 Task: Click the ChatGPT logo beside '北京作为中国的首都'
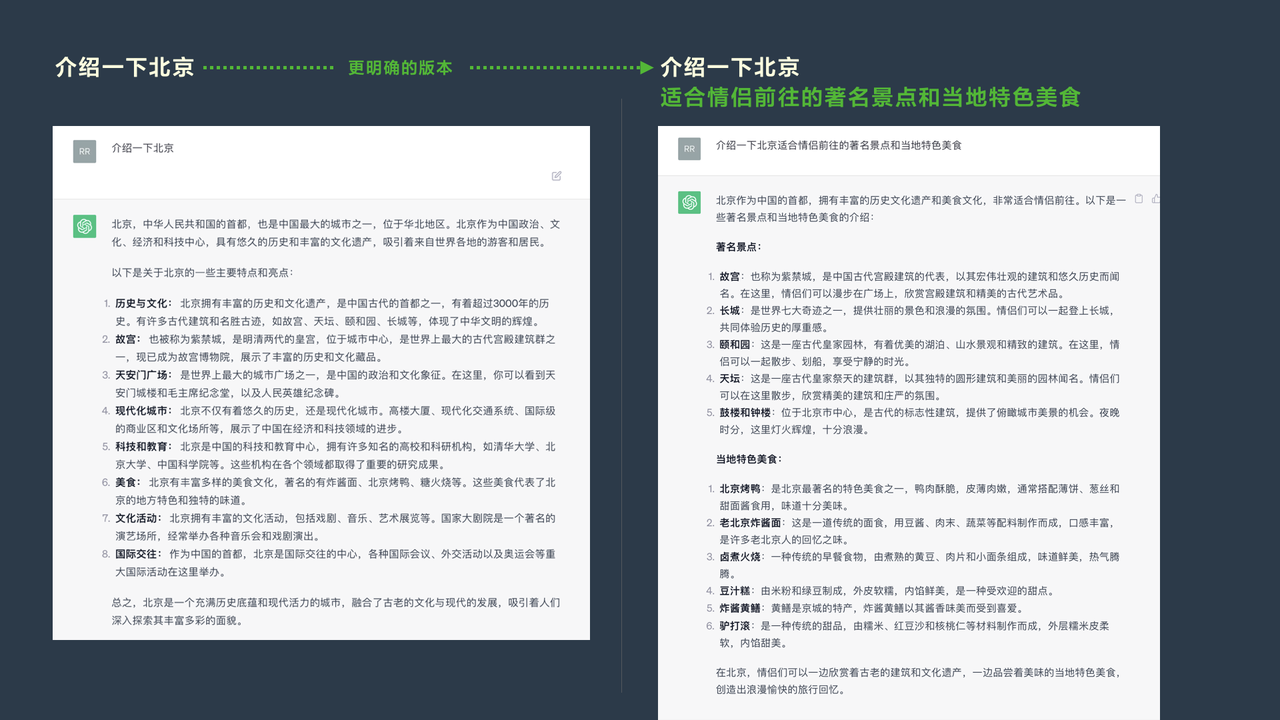(x=689, y=202)
